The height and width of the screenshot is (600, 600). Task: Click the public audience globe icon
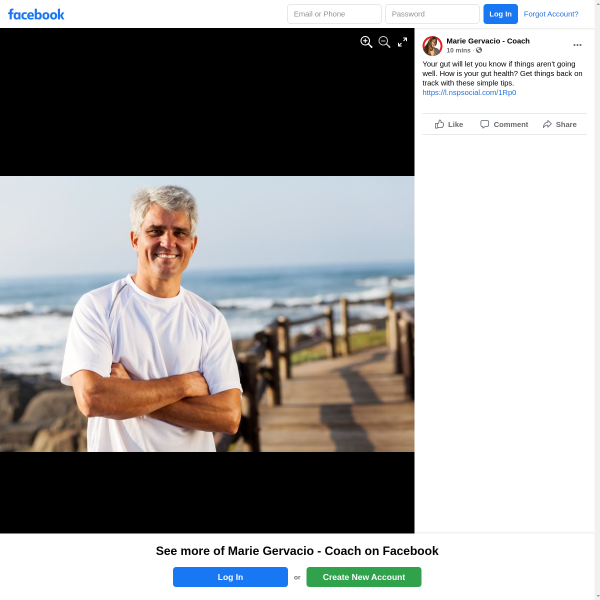[x=479, y=50]
